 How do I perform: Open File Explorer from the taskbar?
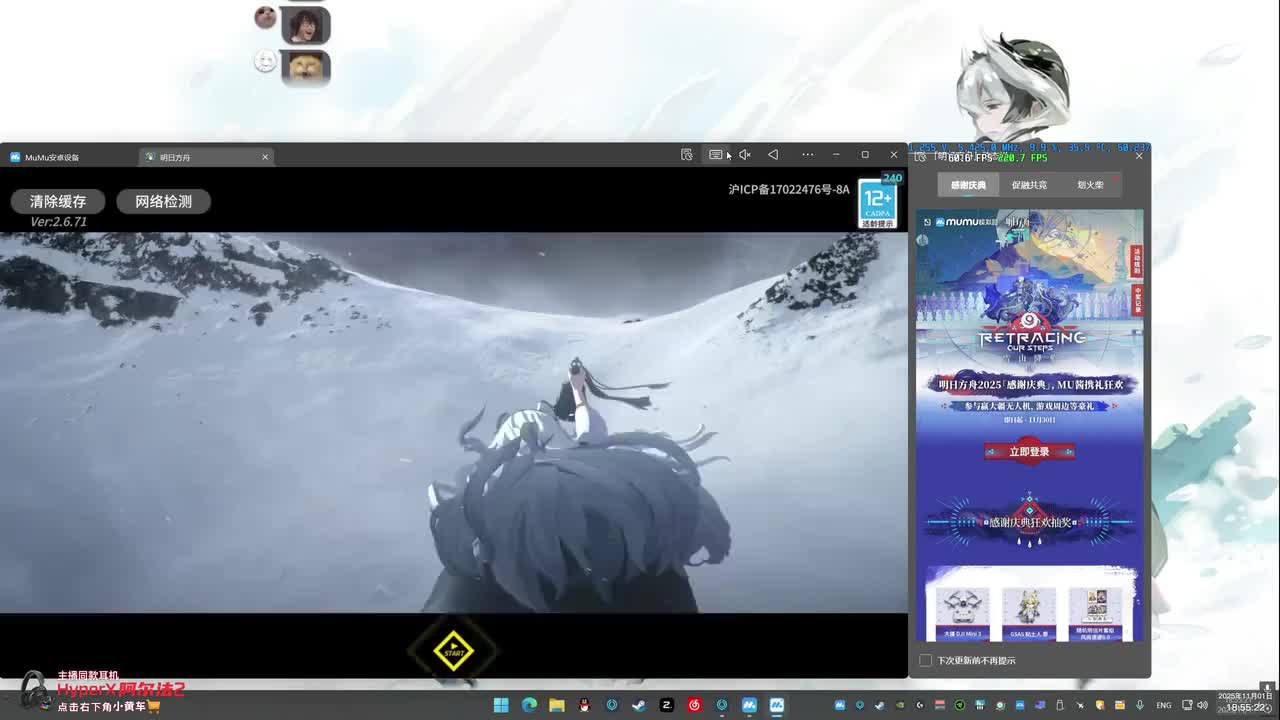[x=557, y=705]
